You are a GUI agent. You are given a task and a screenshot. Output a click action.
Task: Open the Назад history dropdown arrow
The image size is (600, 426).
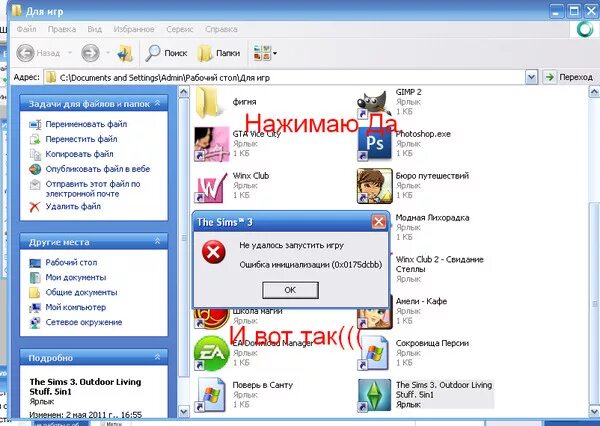(x=70, y=53)
